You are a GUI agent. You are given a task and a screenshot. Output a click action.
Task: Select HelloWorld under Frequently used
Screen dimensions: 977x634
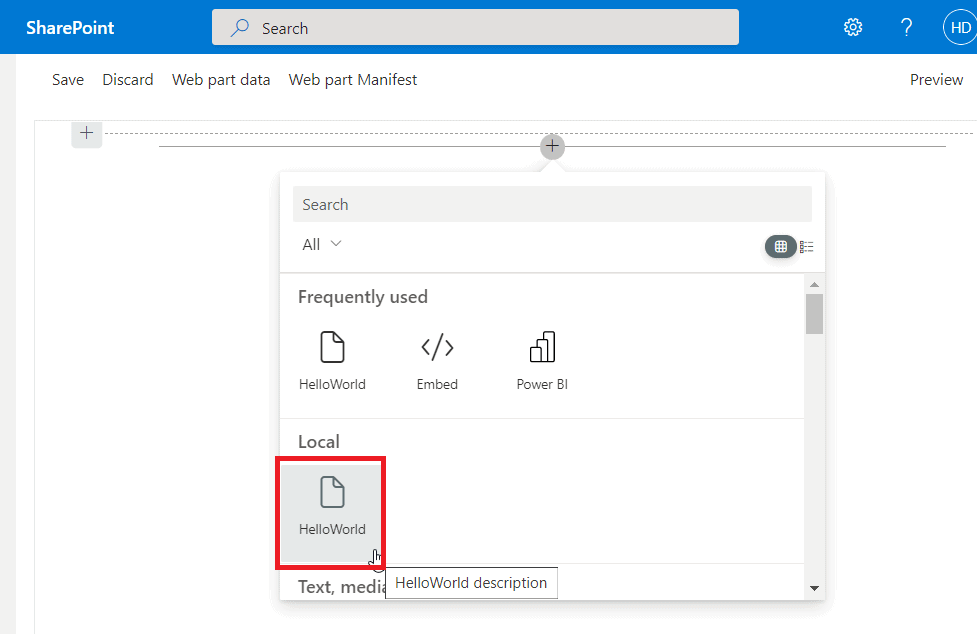(x=332, y=361)
